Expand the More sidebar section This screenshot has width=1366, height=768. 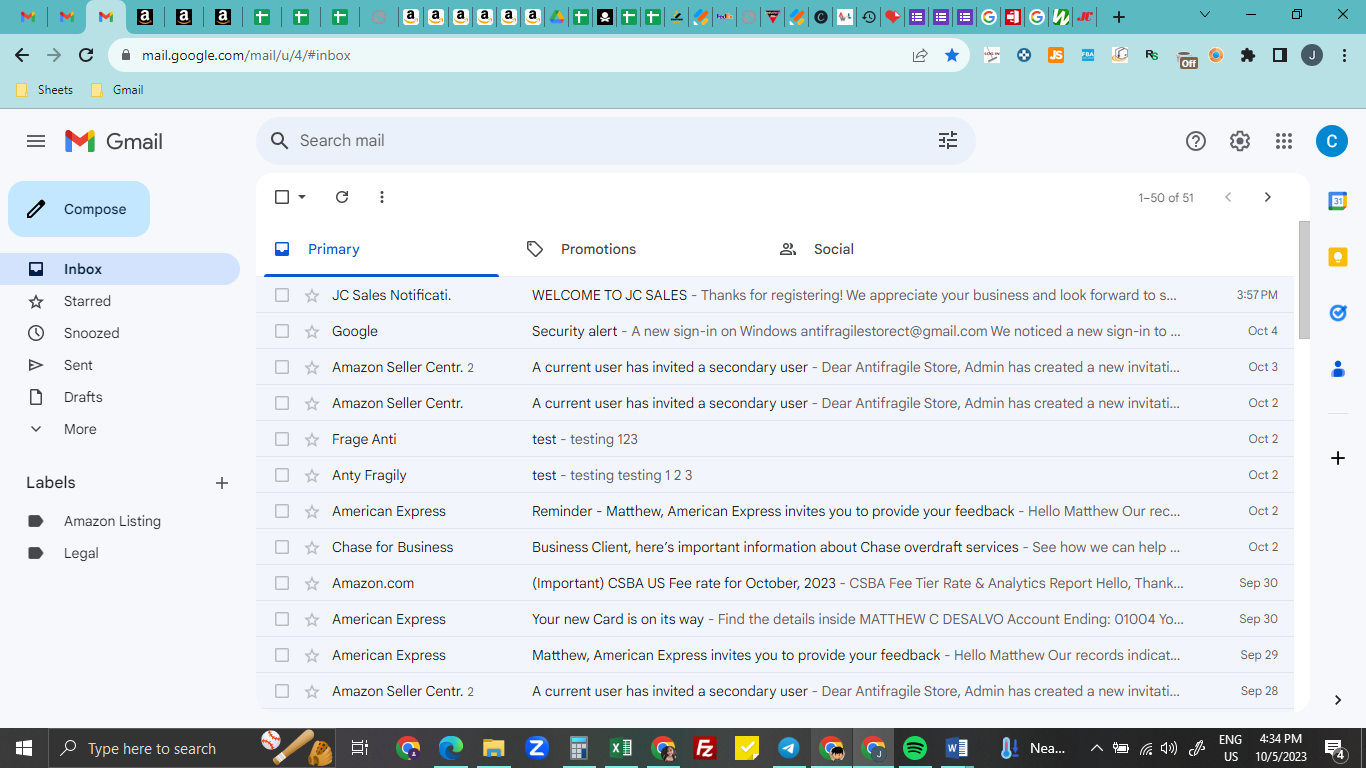[x=80, y=429]
